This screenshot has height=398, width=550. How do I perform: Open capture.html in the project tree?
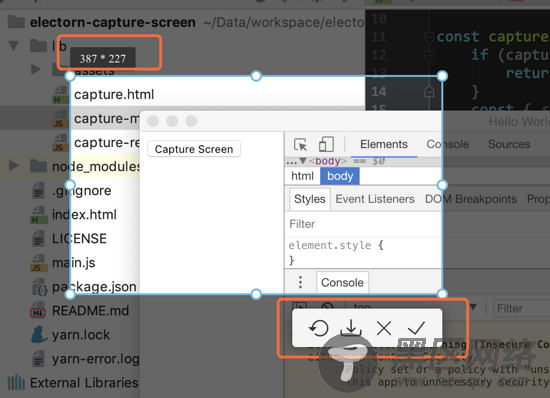114,94
